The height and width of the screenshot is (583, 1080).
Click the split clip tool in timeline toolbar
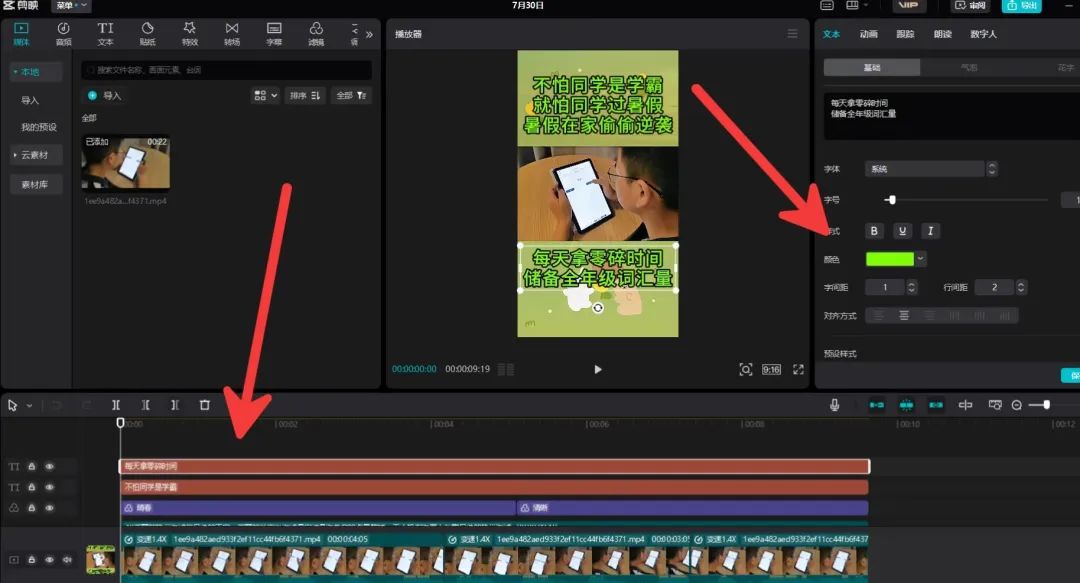pyautogui.click(x=116, y=405)
